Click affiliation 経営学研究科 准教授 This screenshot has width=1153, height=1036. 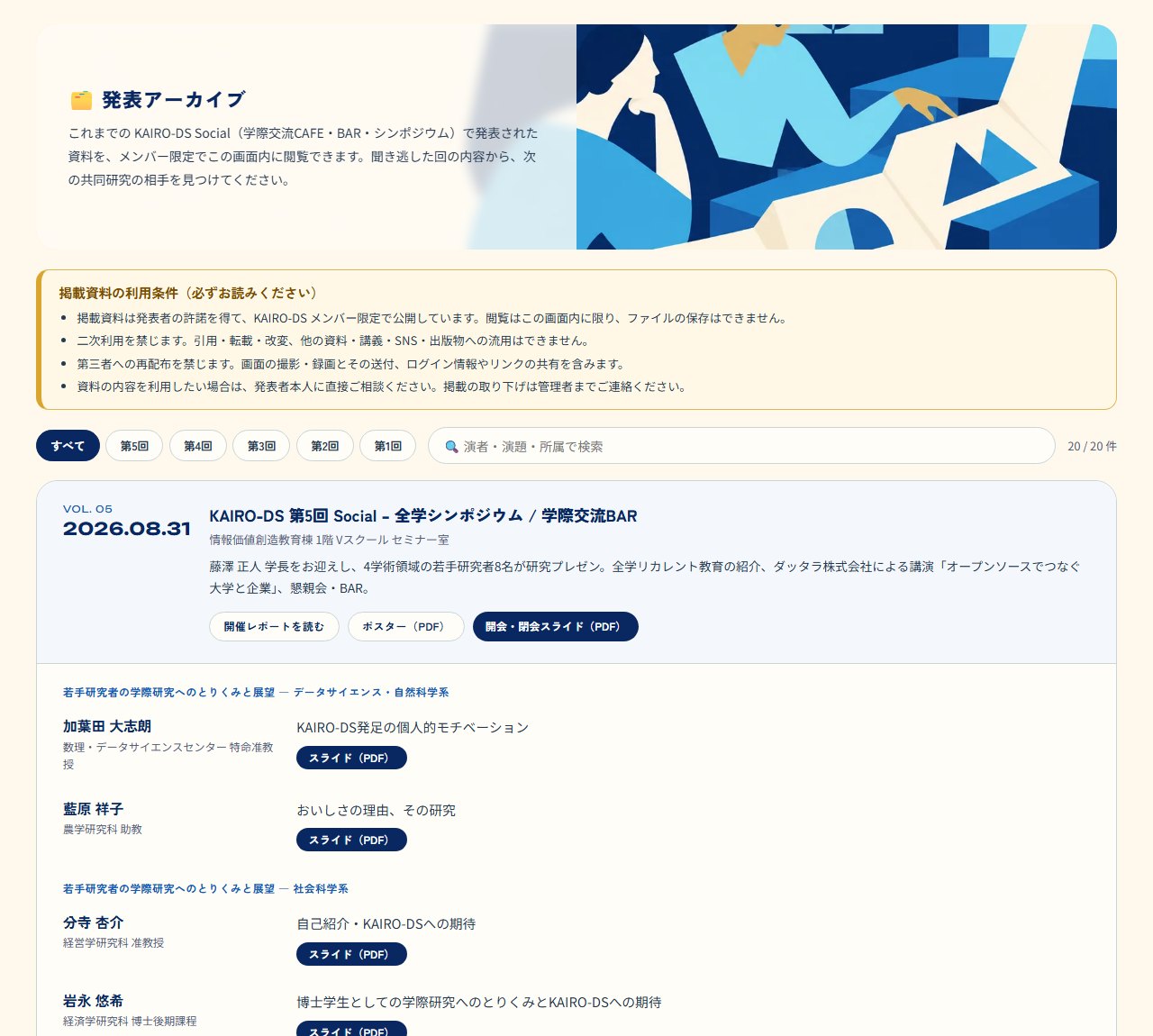113,943
